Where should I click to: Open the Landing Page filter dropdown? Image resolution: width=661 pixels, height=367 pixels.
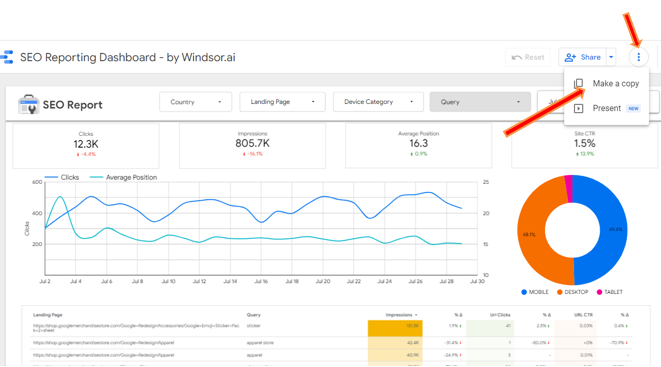[282, 102]
